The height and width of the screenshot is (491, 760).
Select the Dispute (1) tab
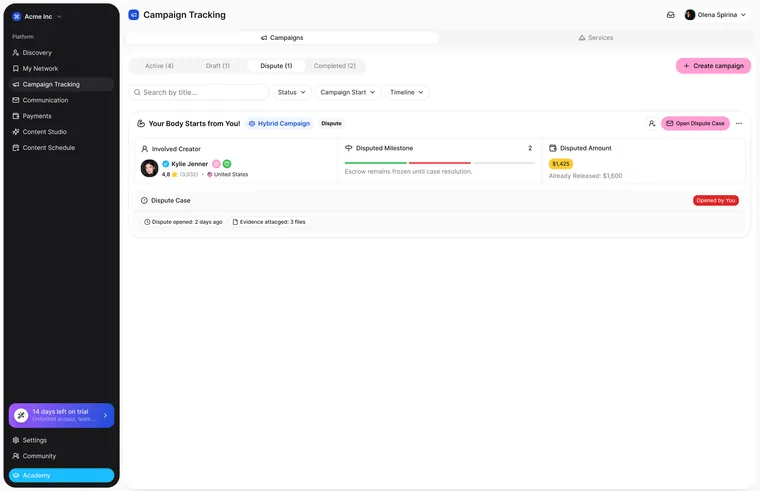point(276,66)
